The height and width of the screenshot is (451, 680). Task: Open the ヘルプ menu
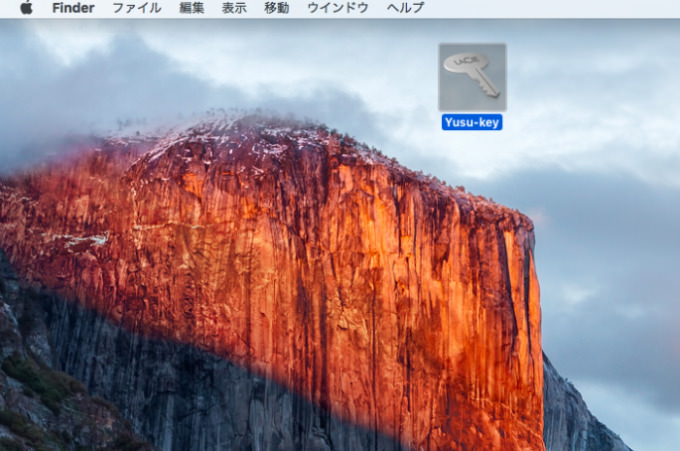click(x=405, y=8)
